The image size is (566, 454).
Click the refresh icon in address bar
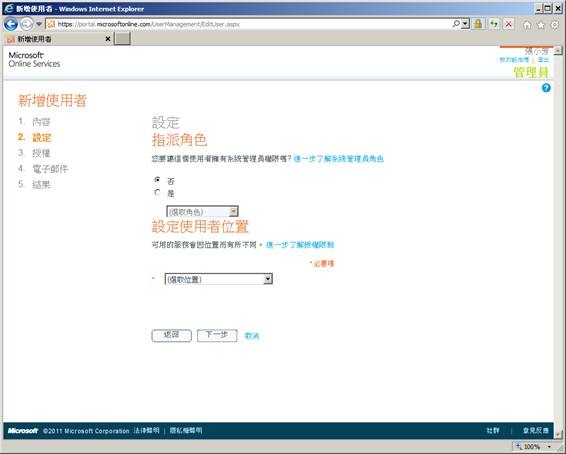pos(494,24)
